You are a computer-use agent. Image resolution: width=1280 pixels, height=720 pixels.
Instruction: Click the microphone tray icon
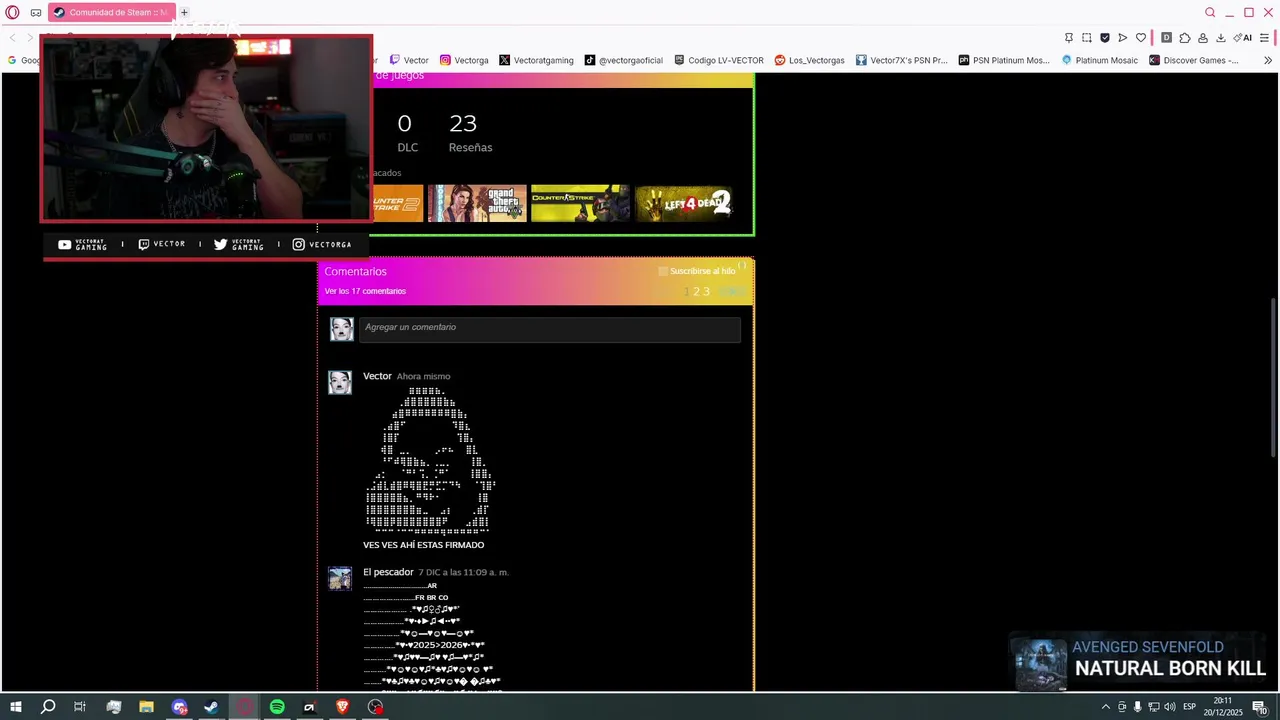pyautogui.click(x=1137, y=707)
